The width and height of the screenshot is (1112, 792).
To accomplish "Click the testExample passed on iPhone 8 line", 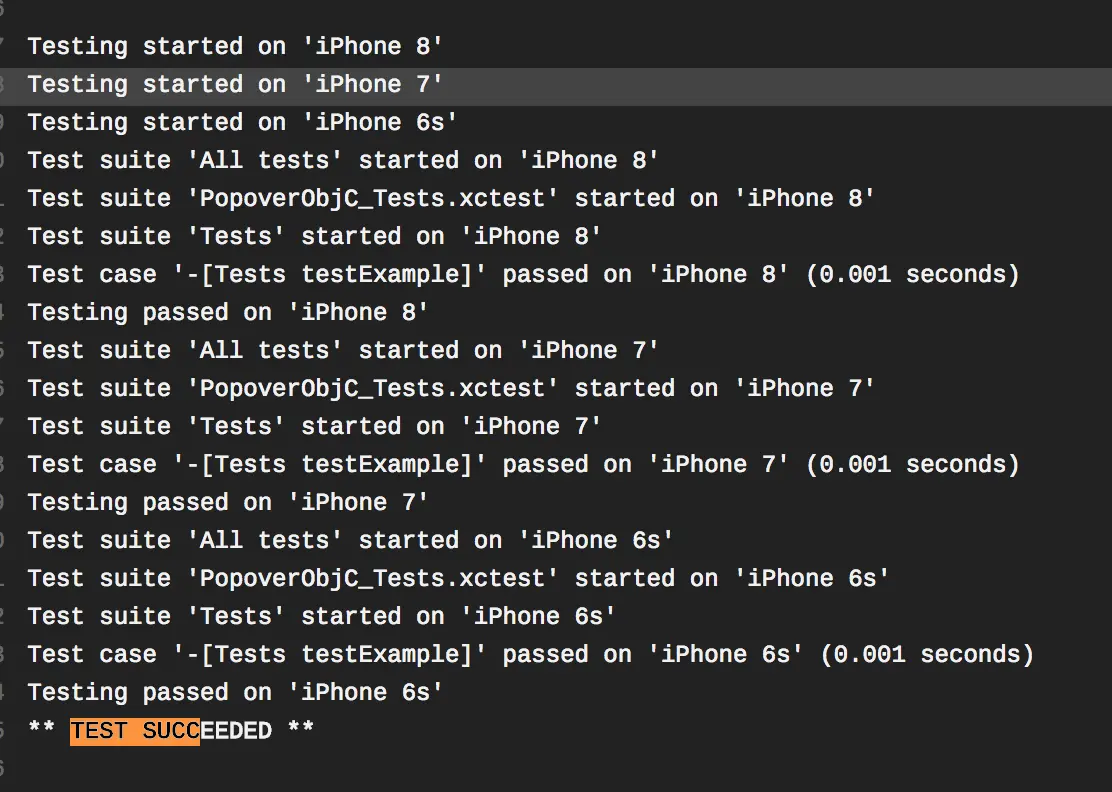I will (x=523, y=275).
